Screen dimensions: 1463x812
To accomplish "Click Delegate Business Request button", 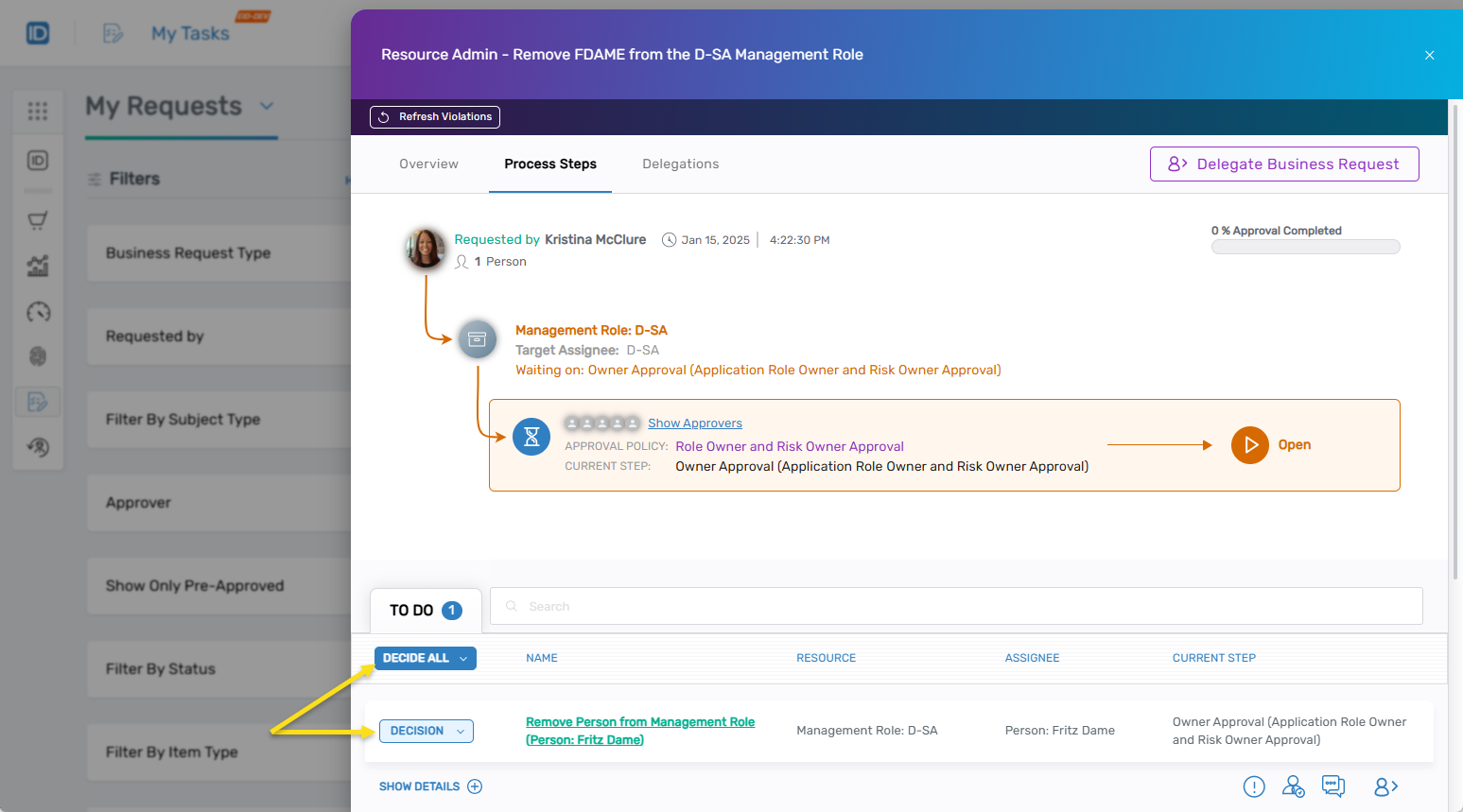I will (1283, 164).
